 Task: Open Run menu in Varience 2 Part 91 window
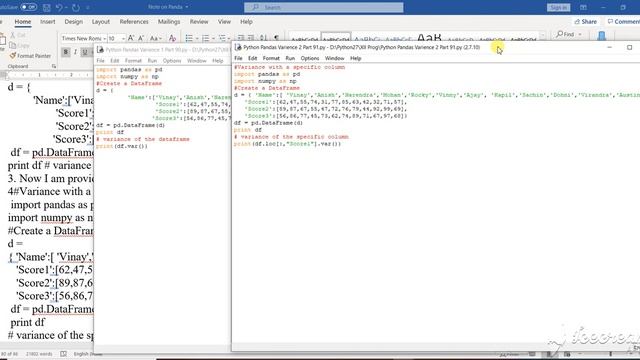pos(290,58)
